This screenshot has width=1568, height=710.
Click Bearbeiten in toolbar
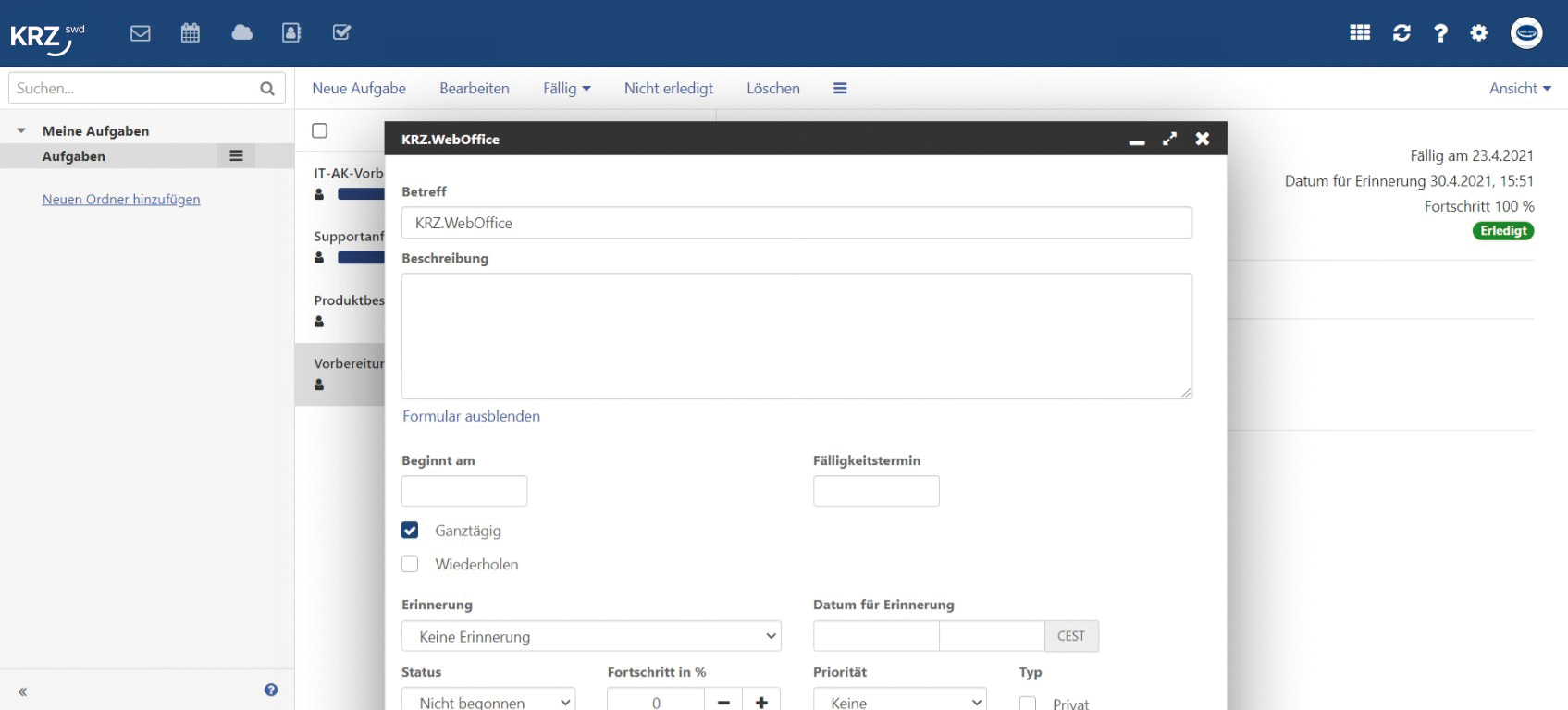click(x=475, y=89)
